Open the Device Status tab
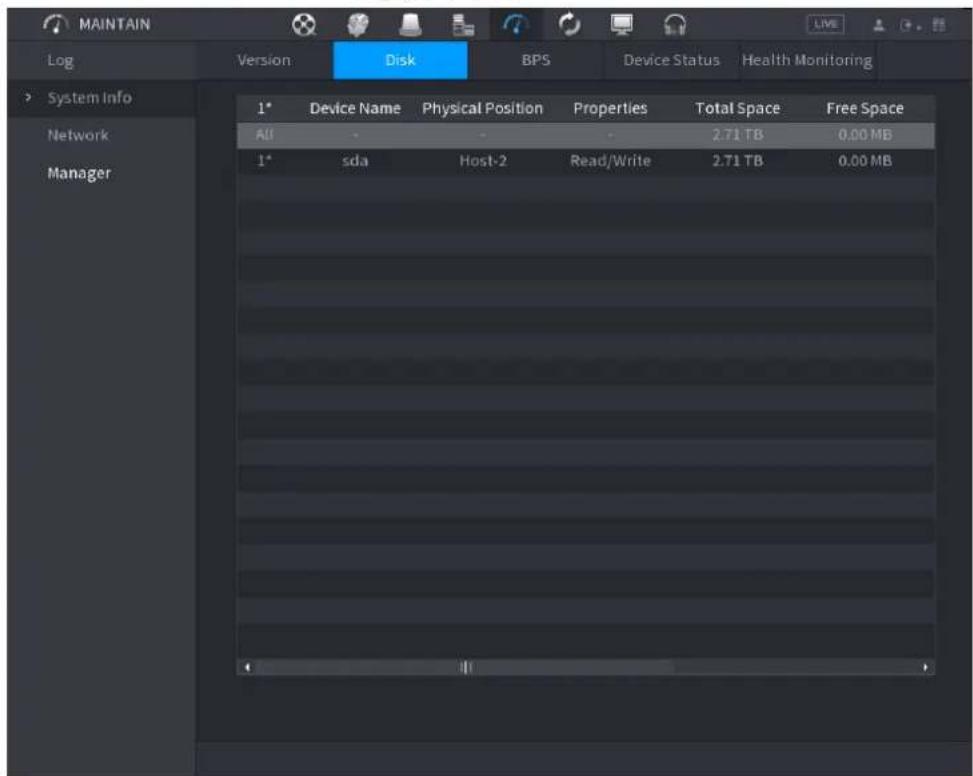 [x=671, y=60]
